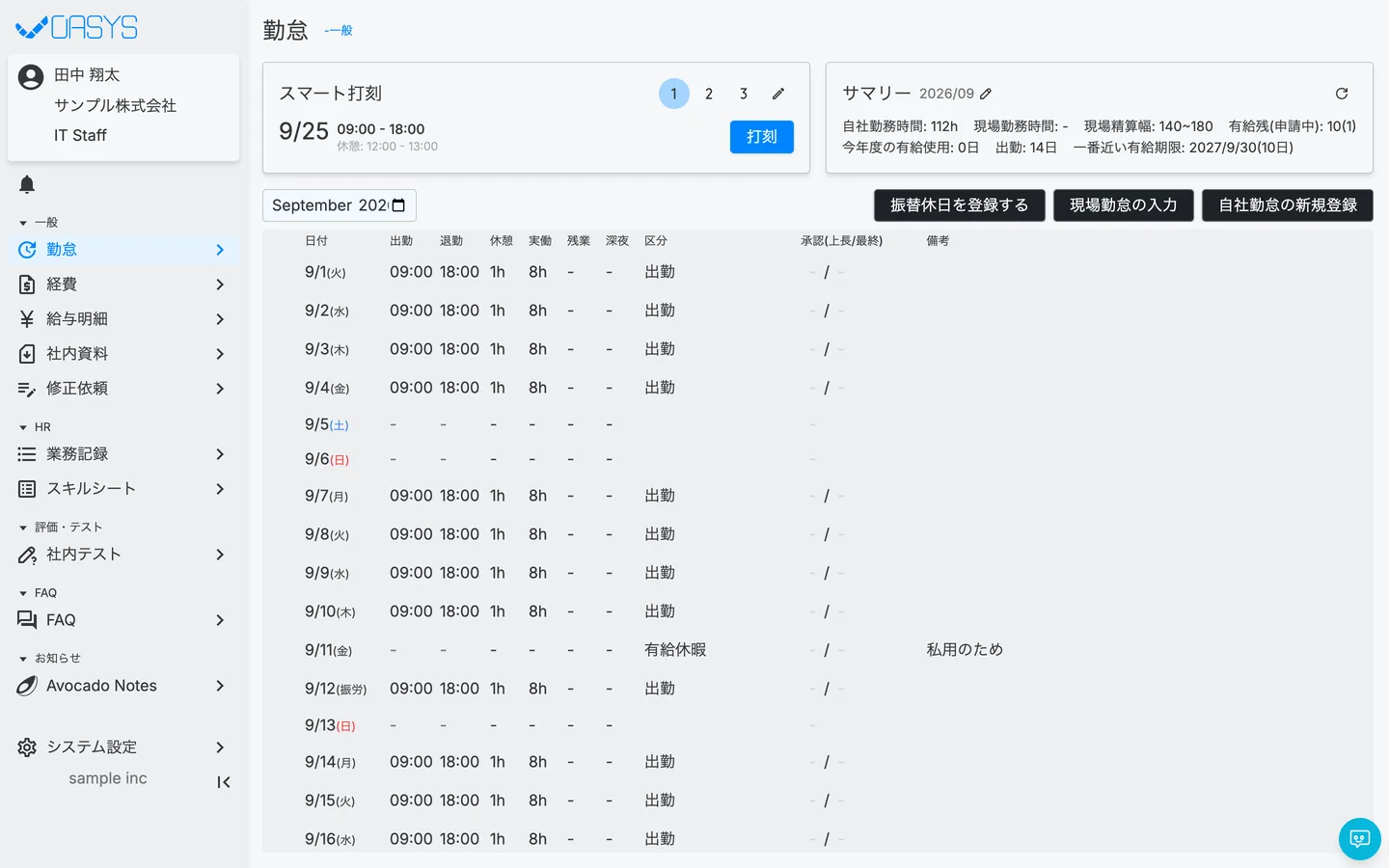
Task: Collapse the HR sidebar section
Action: point(23,427)
